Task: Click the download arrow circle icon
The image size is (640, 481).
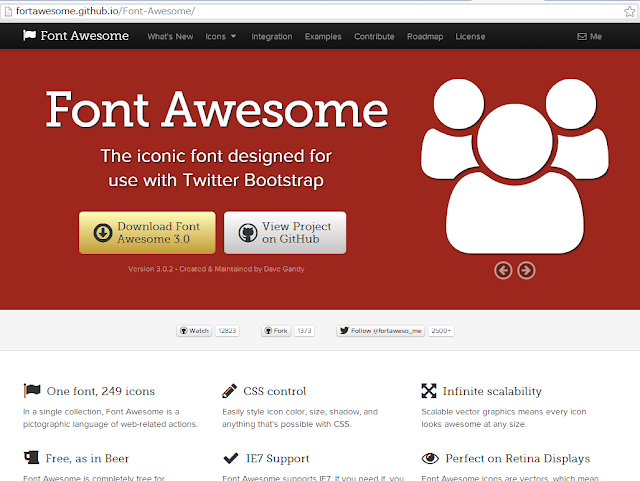Action: pyautogui.click(x=103, y=233)
